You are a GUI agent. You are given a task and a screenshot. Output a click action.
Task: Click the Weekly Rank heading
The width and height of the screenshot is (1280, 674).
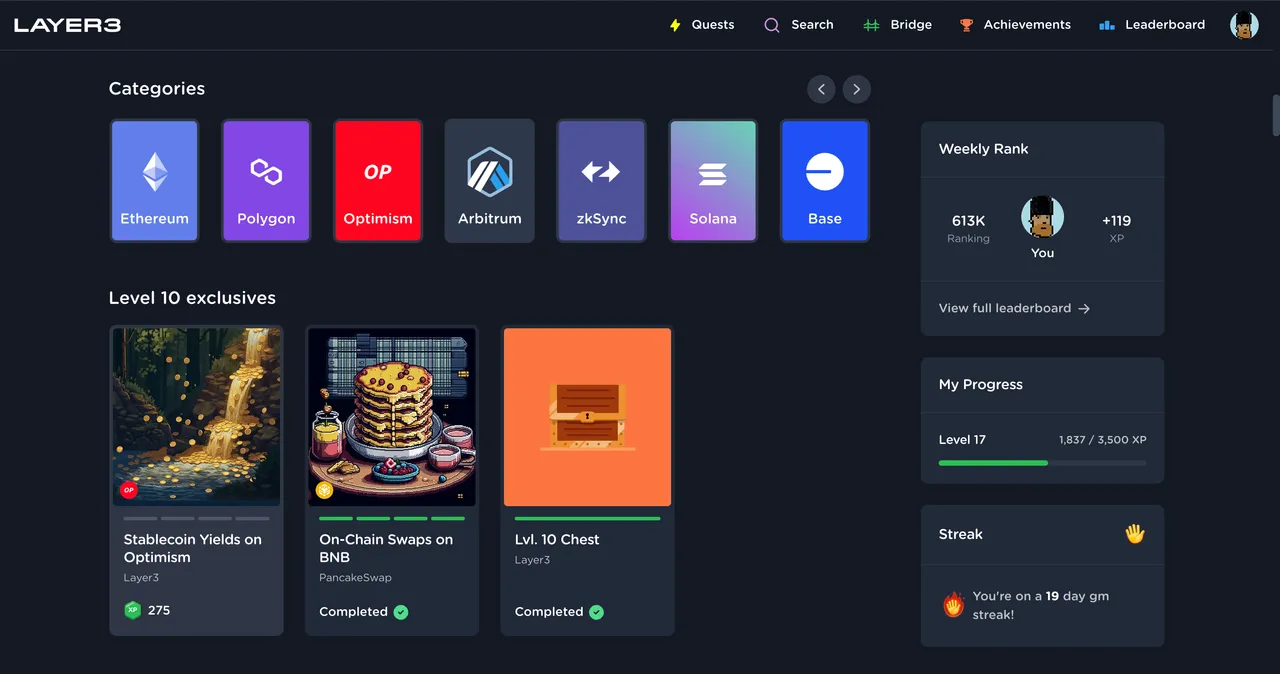983,149
